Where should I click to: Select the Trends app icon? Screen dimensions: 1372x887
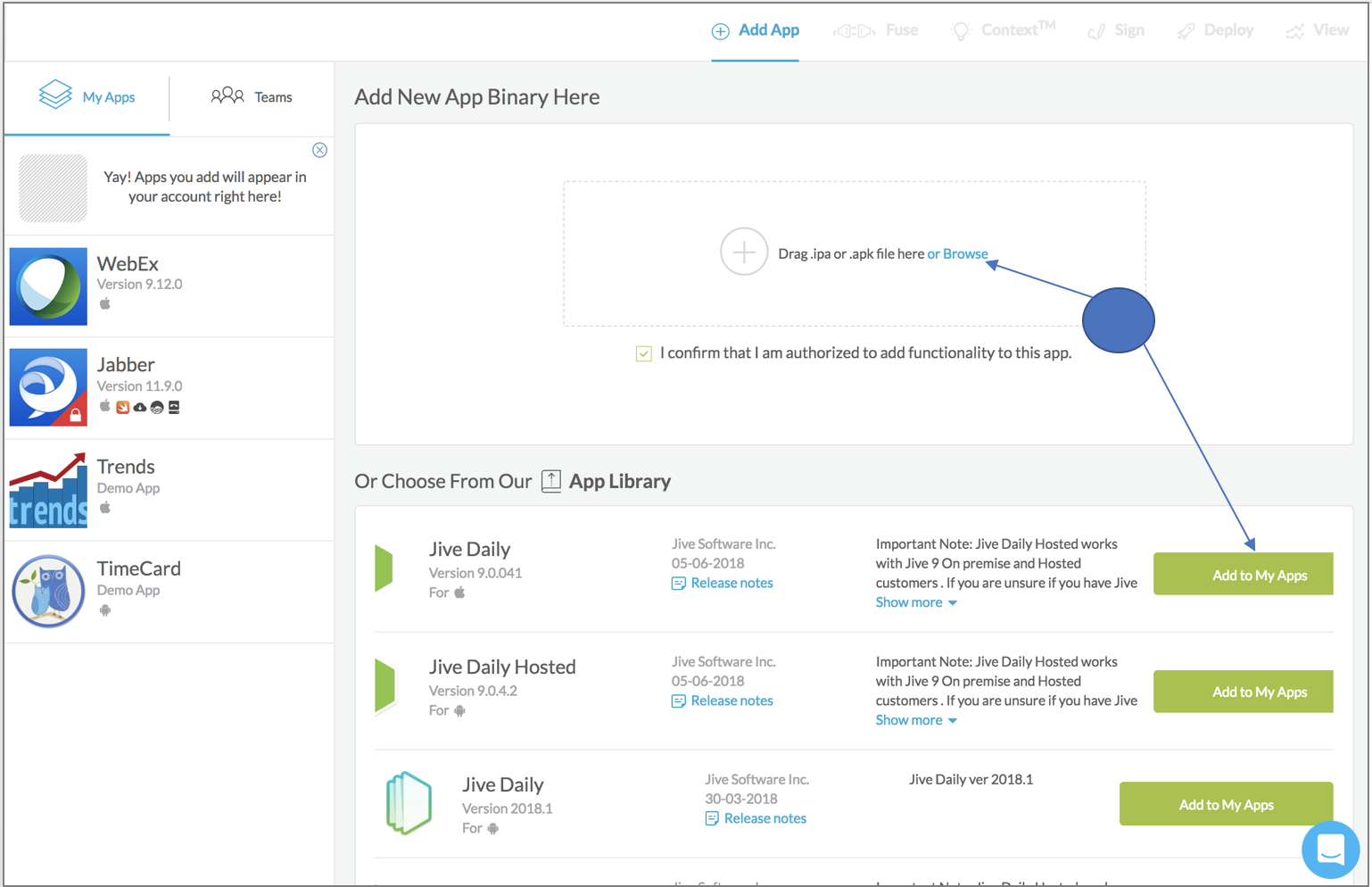point(48,490)
